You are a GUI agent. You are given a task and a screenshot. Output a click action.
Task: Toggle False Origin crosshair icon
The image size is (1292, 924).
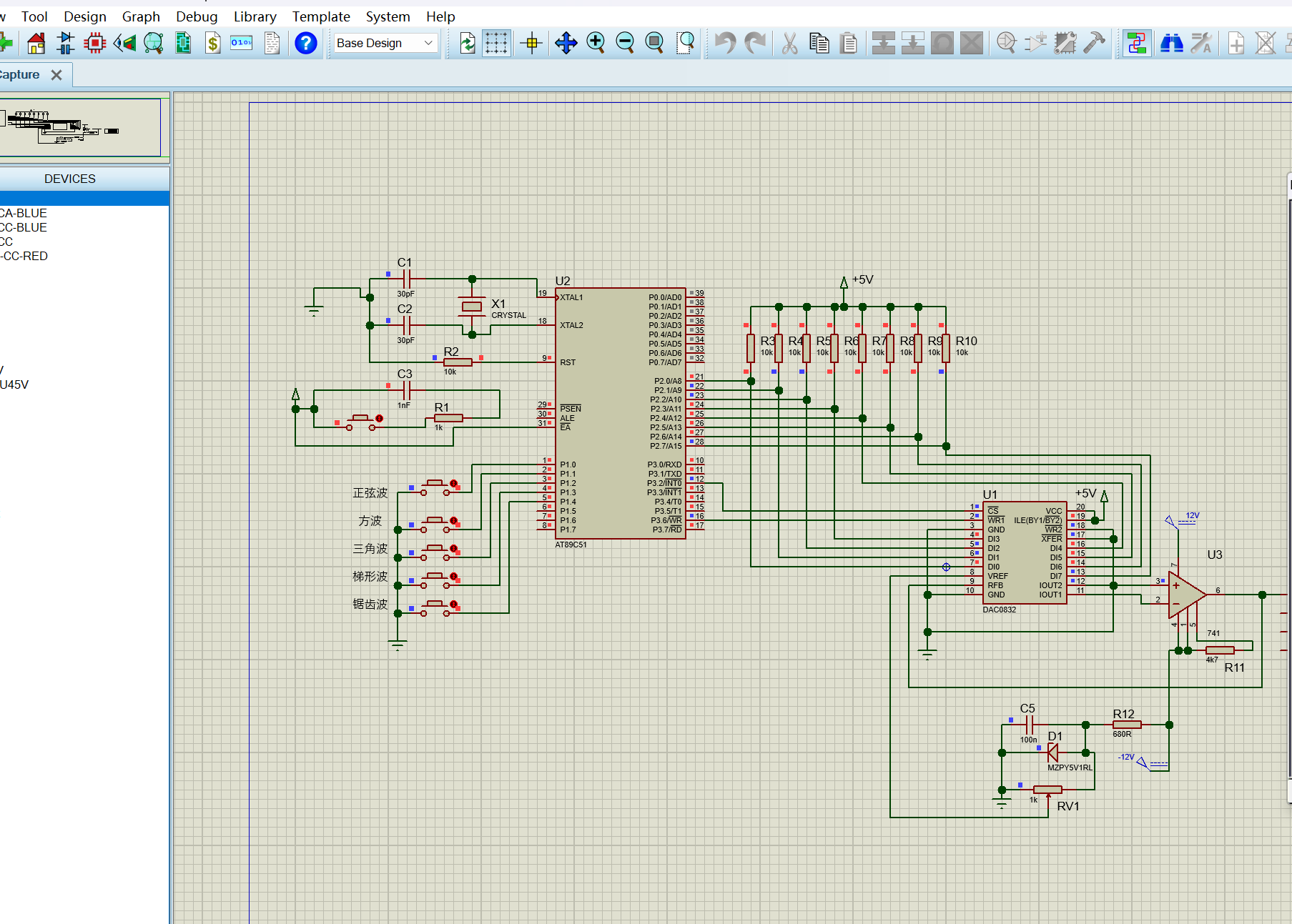click(x=531, y=44)
